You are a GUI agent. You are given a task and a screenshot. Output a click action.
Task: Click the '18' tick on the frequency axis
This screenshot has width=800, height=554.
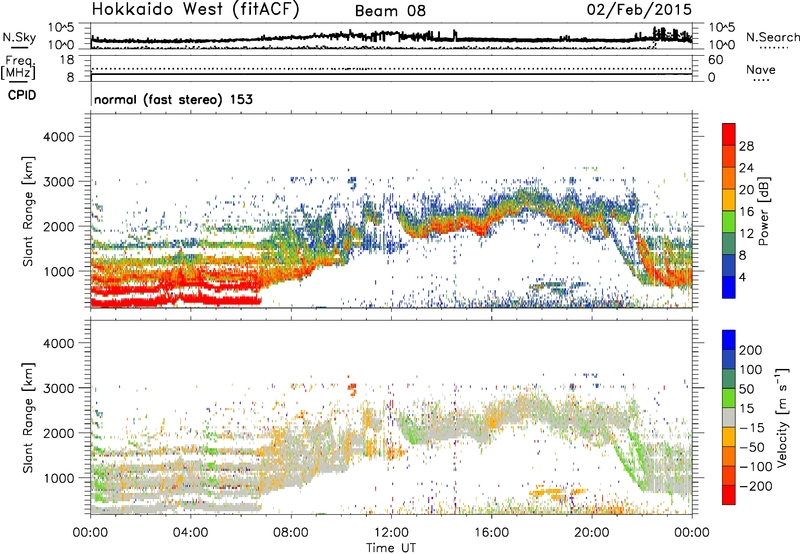[x=66, y=60]
